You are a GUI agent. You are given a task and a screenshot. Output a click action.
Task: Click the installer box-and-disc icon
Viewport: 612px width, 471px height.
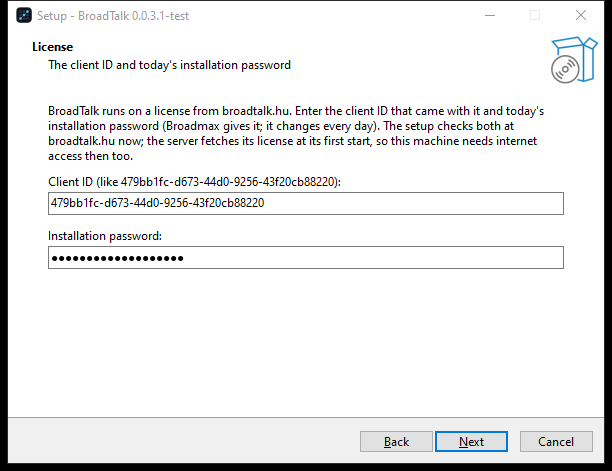pos(574,60)
